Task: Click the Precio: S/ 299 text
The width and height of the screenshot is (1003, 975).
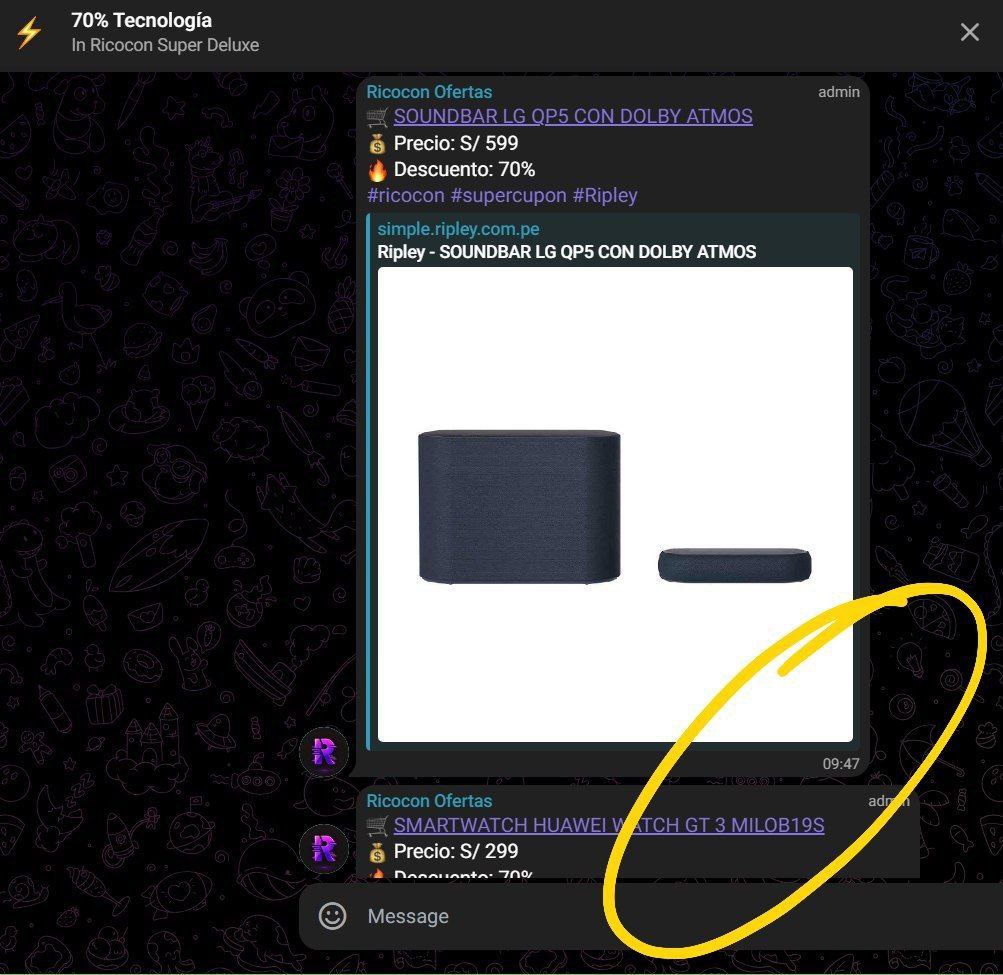Action: 455,851
